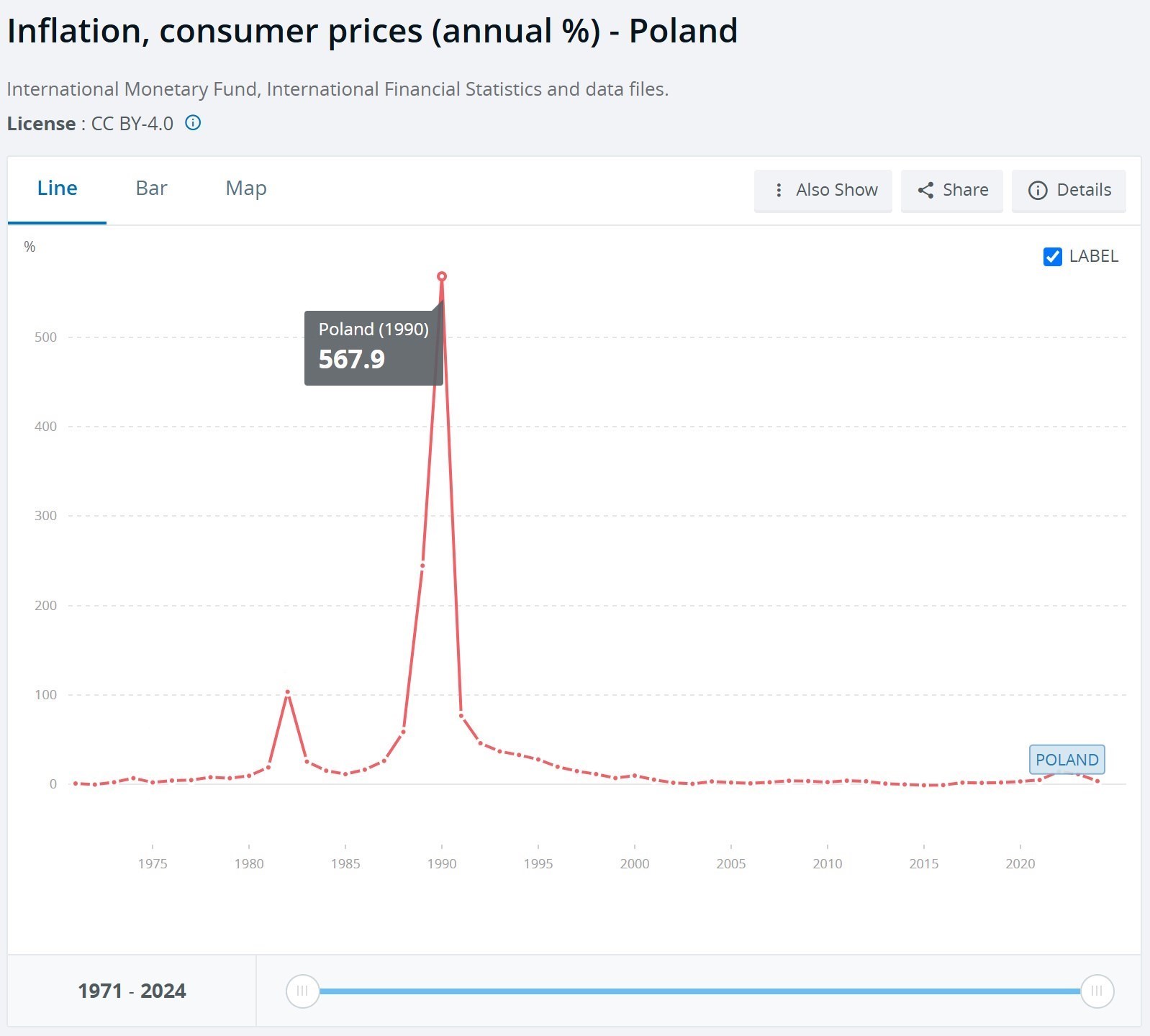Click the license info icon
This screenshot has width=1150, height=1036.
pyautogui.click(x=193, y=123)
